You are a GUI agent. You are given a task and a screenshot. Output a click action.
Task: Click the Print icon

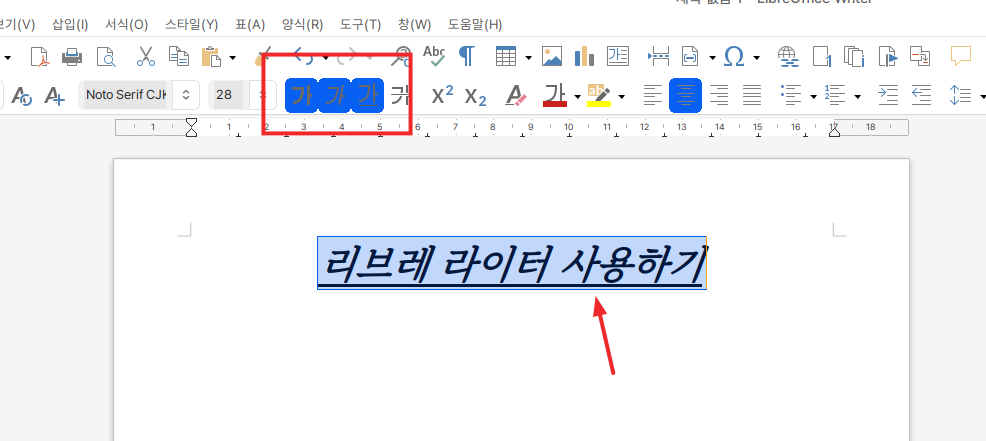tap(72, 56)
